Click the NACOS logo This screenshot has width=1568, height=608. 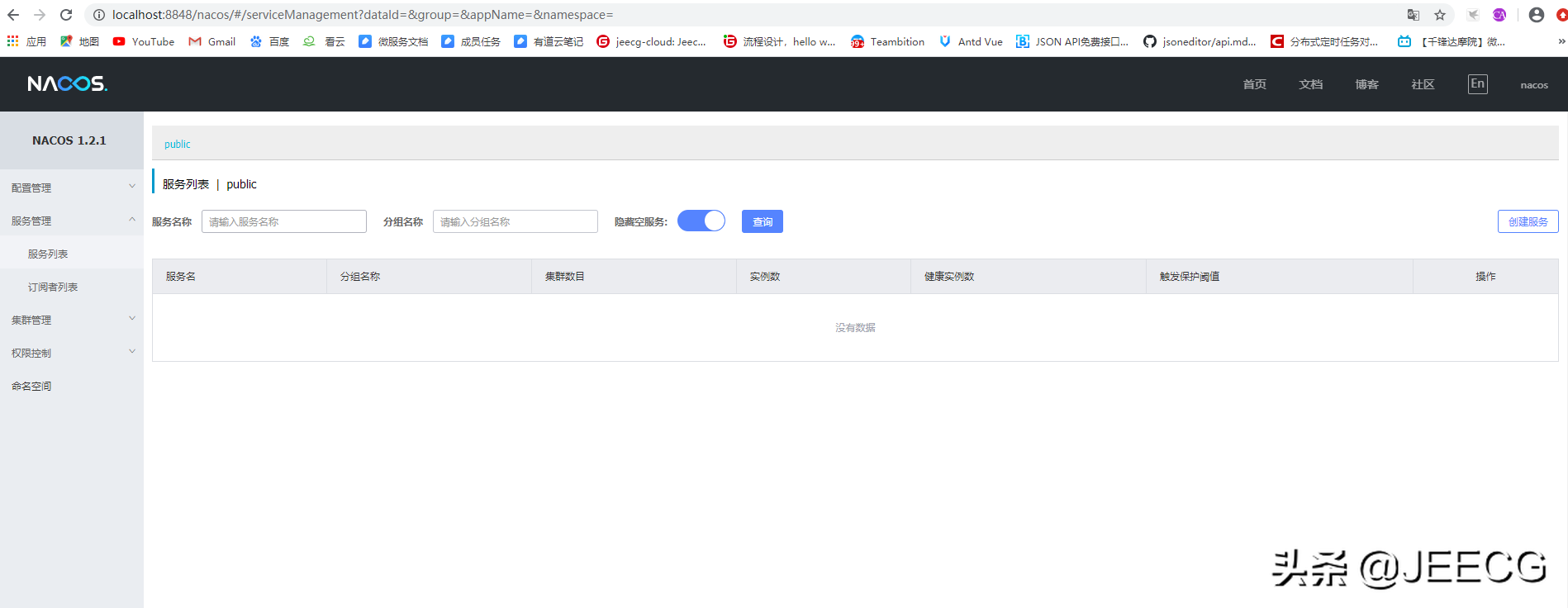pyautogui.click(x=67, y=83)
